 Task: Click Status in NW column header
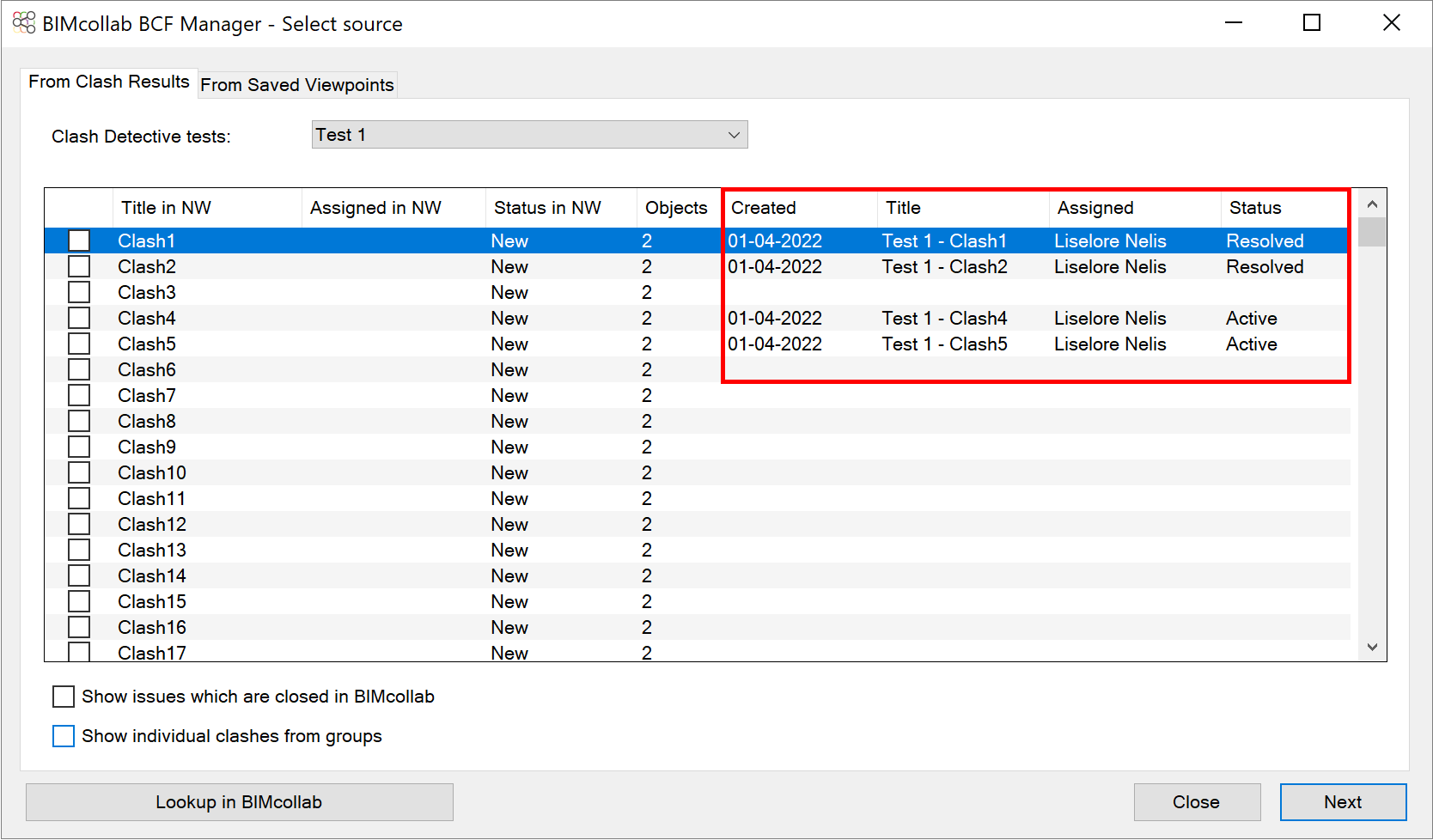click(x=561, y=208)
